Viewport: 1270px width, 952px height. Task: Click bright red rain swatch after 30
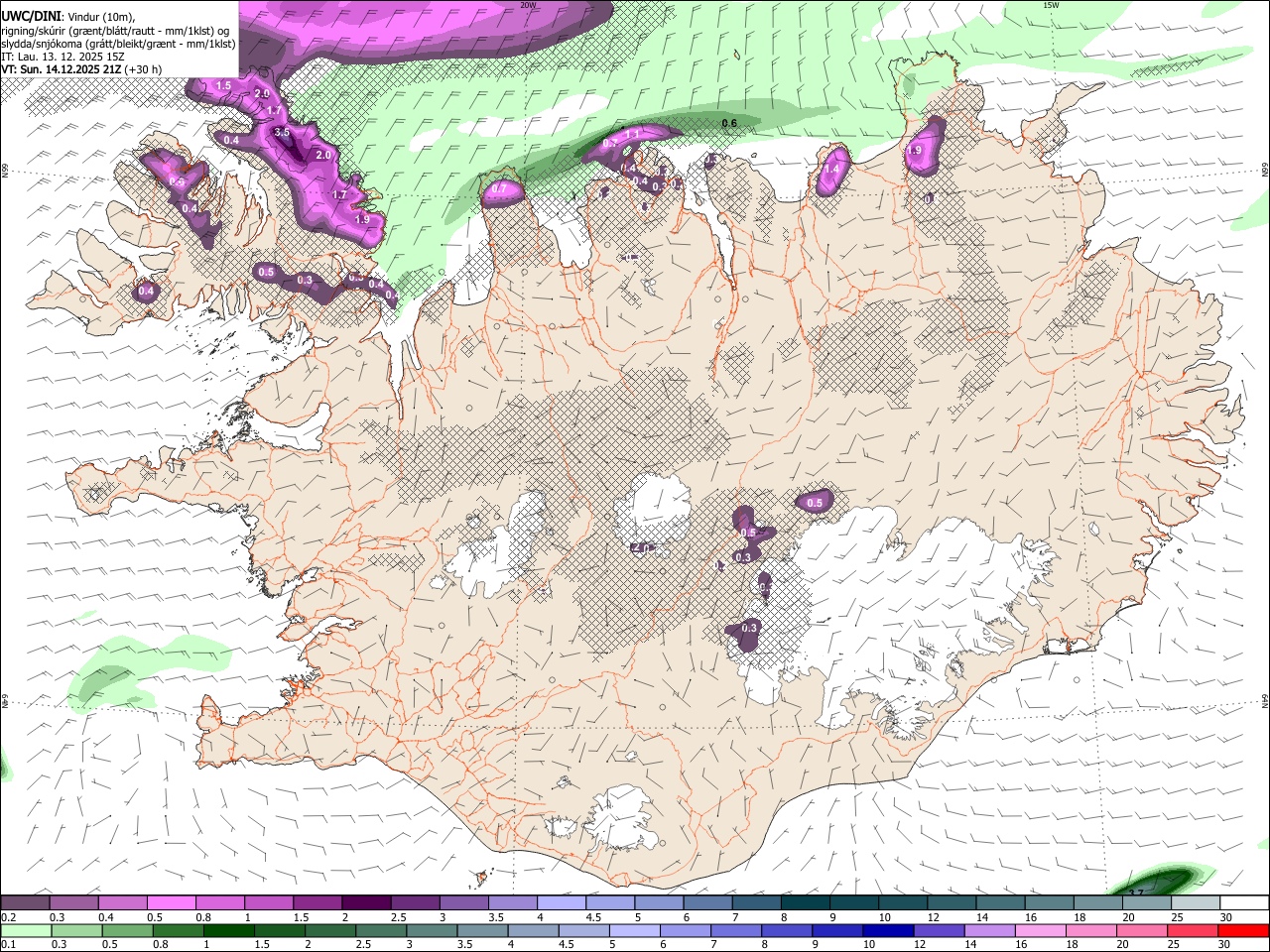[x=1243, y=930]
